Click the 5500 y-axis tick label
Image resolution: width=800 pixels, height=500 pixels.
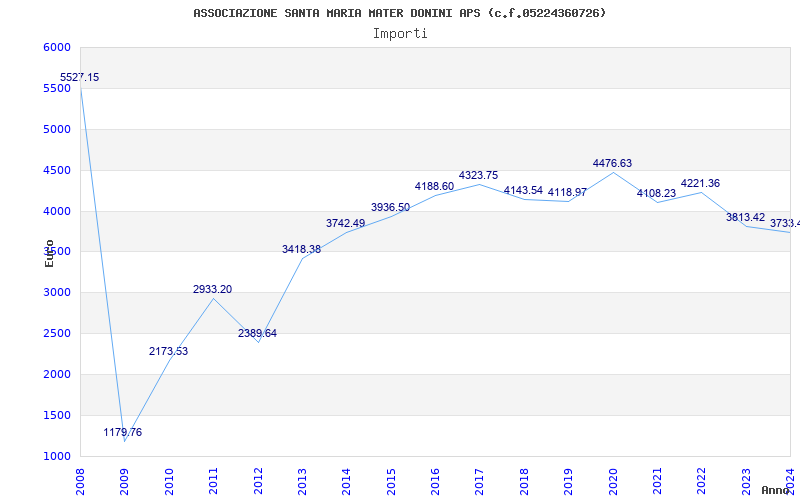tap(57, 88)
